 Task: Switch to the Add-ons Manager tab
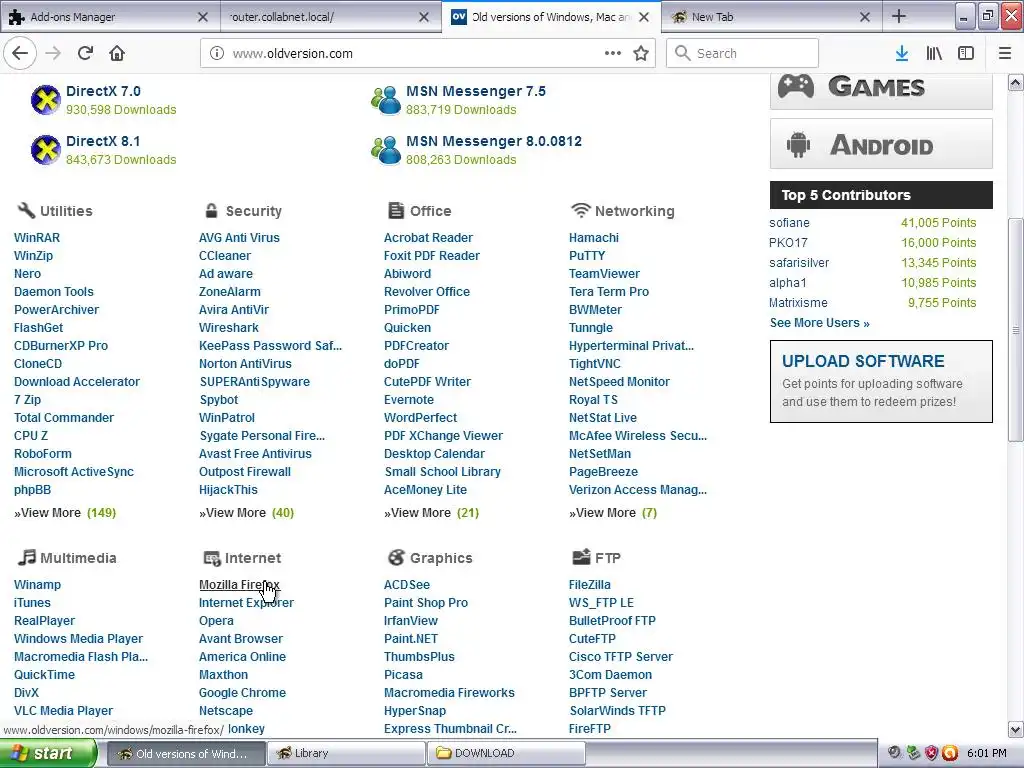pyautogui.click(x=110, y=17)
